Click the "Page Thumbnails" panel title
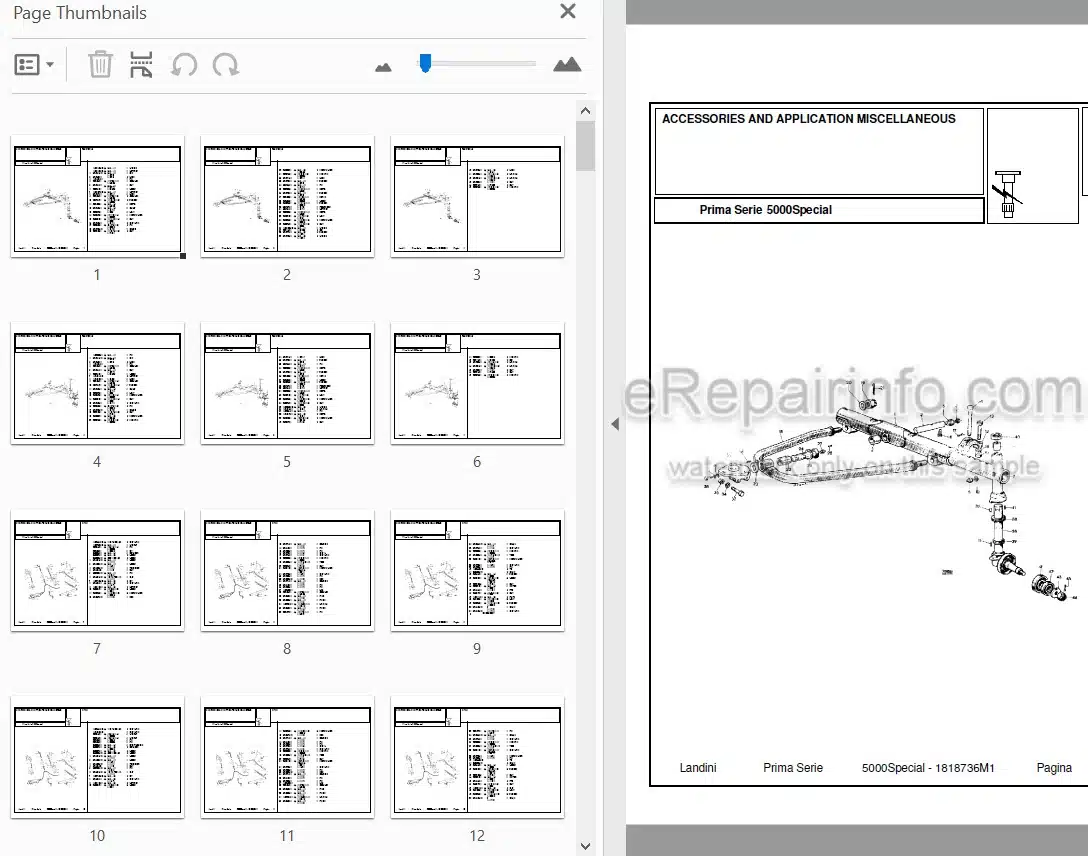 click(x=80, y=12)
